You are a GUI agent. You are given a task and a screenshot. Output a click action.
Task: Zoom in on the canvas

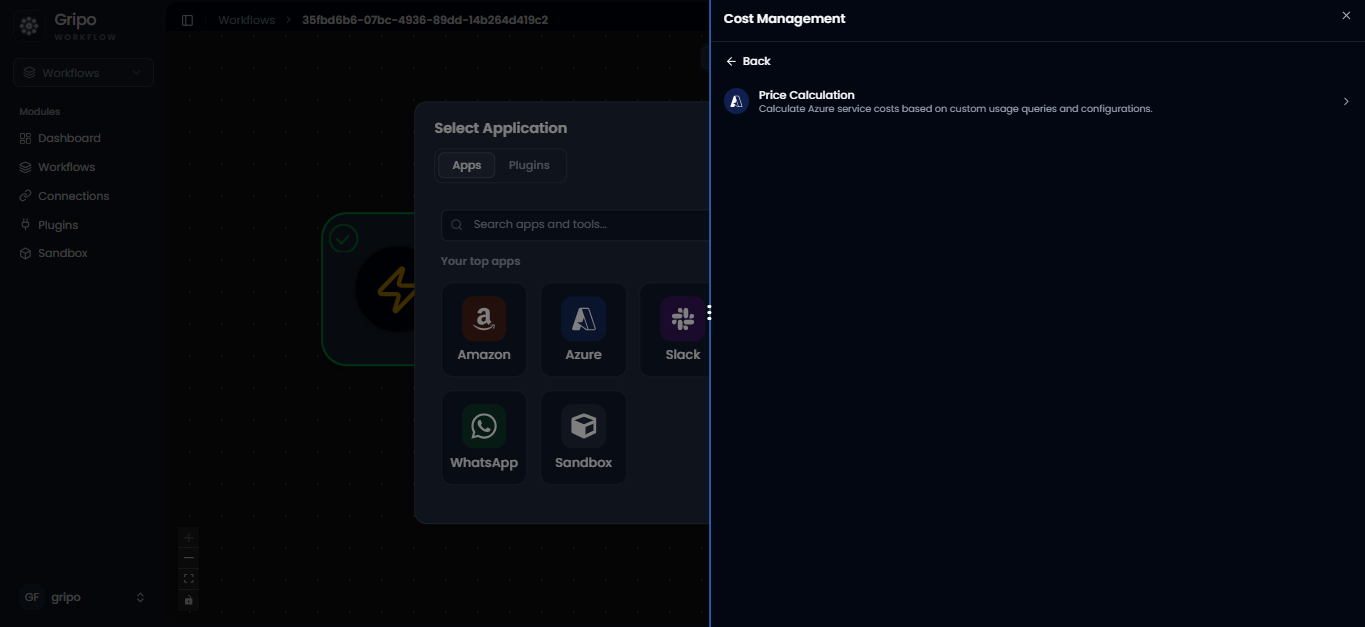click(189, 538)
